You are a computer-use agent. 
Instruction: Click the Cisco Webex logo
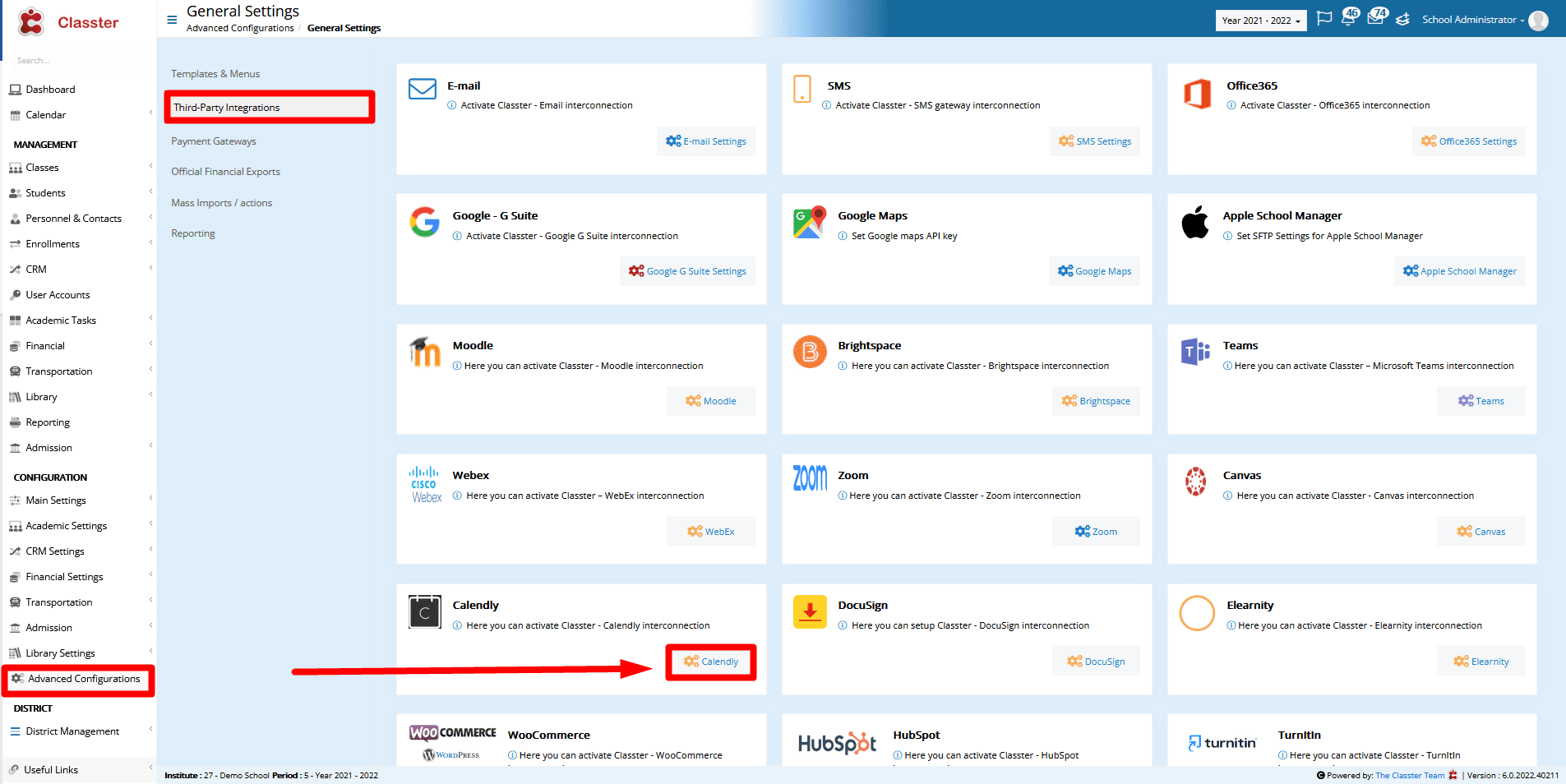pos(426,485)
